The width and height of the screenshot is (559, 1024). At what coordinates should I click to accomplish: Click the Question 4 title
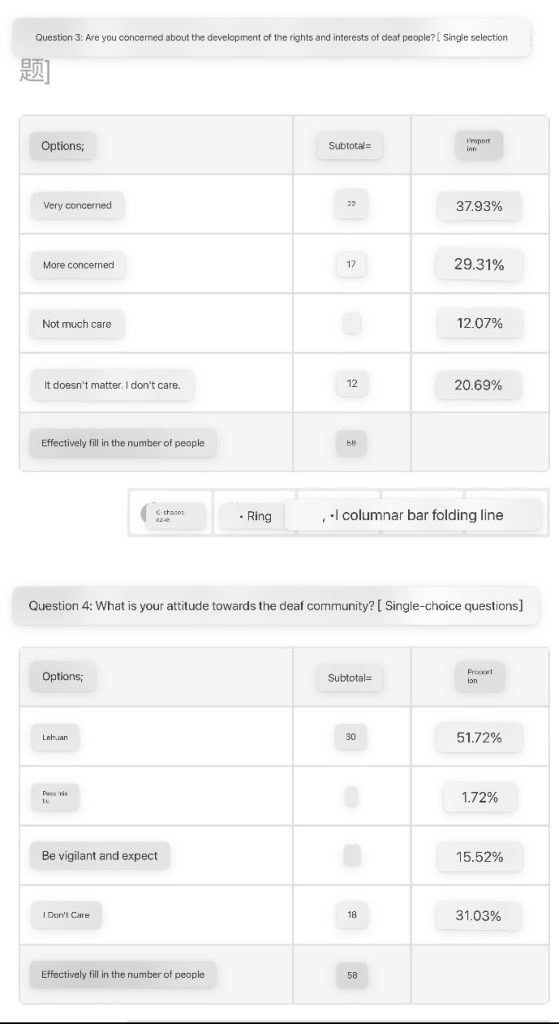point(276,605)
